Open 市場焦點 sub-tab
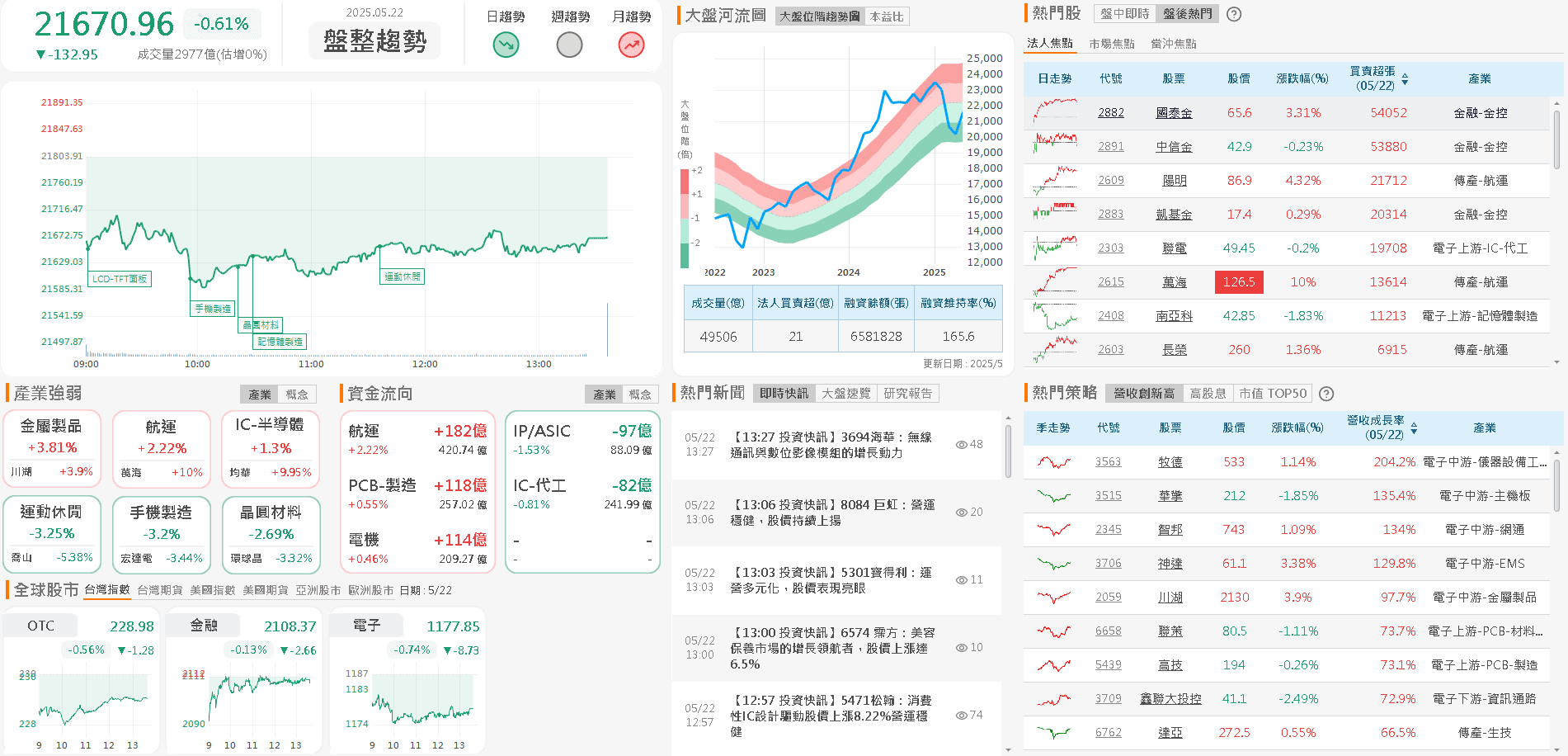 pyautogui.click(x=1112, y=44)
